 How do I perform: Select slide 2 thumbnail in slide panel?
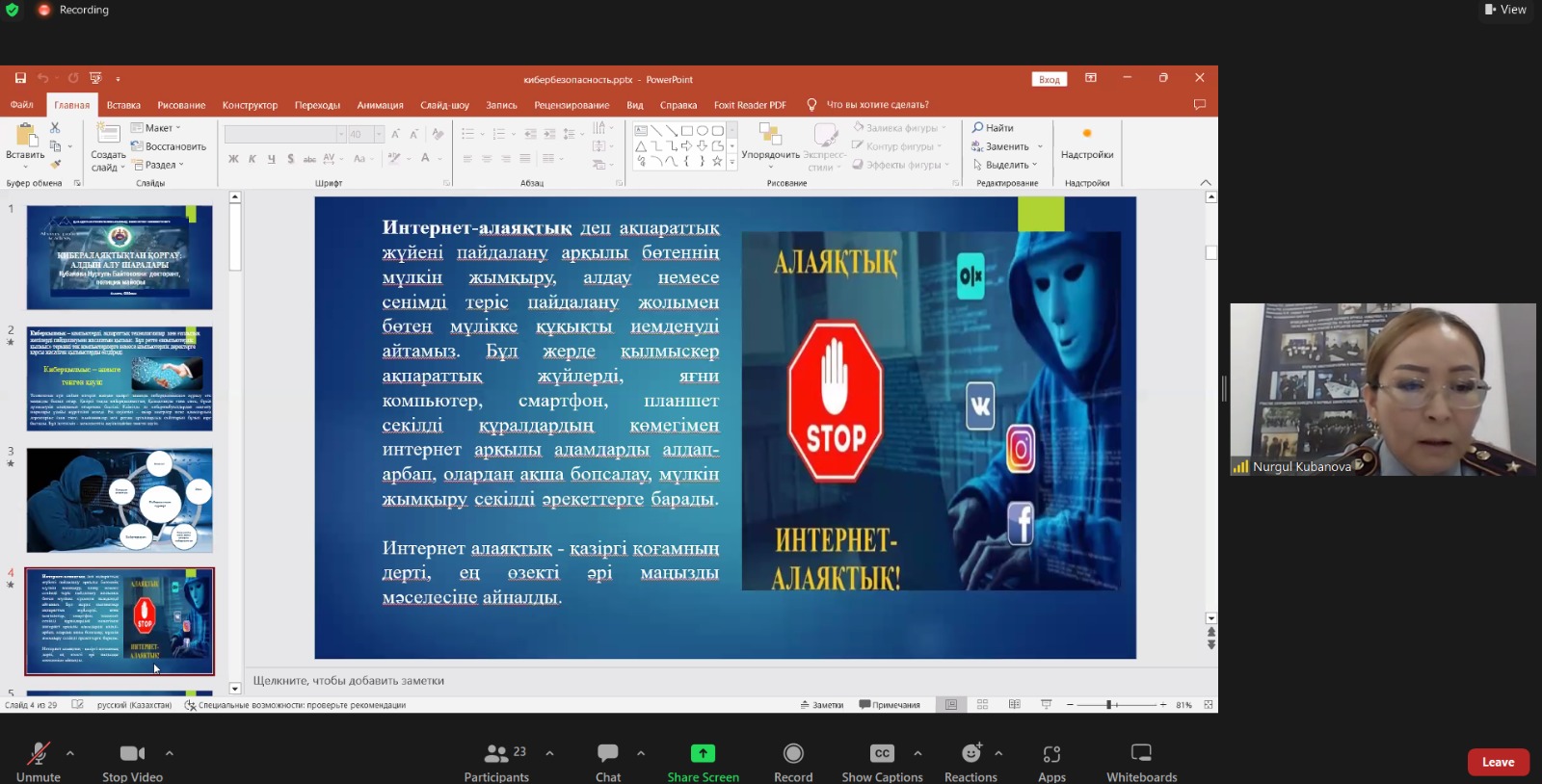(x=120, y=379)
